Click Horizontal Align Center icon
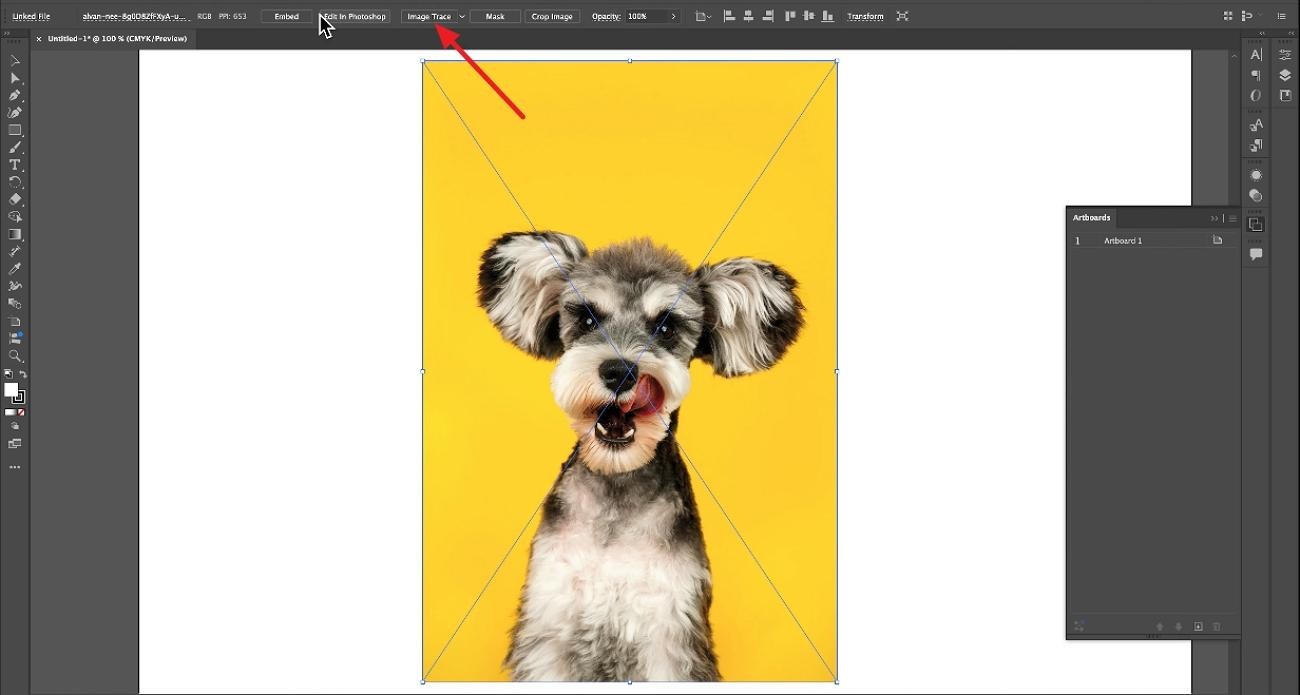The height and width of the screenshot is (695, 1300). pos(748,16)
